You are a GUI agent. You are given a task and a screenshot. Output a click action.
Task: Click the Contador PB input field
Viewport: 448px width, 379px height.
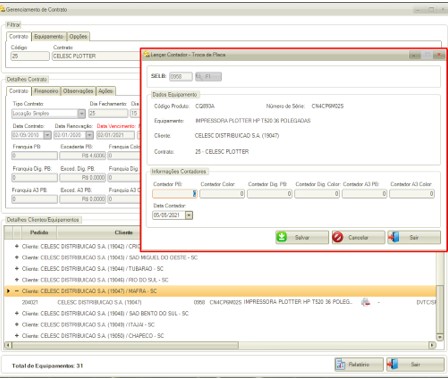(x=175, y=194)
